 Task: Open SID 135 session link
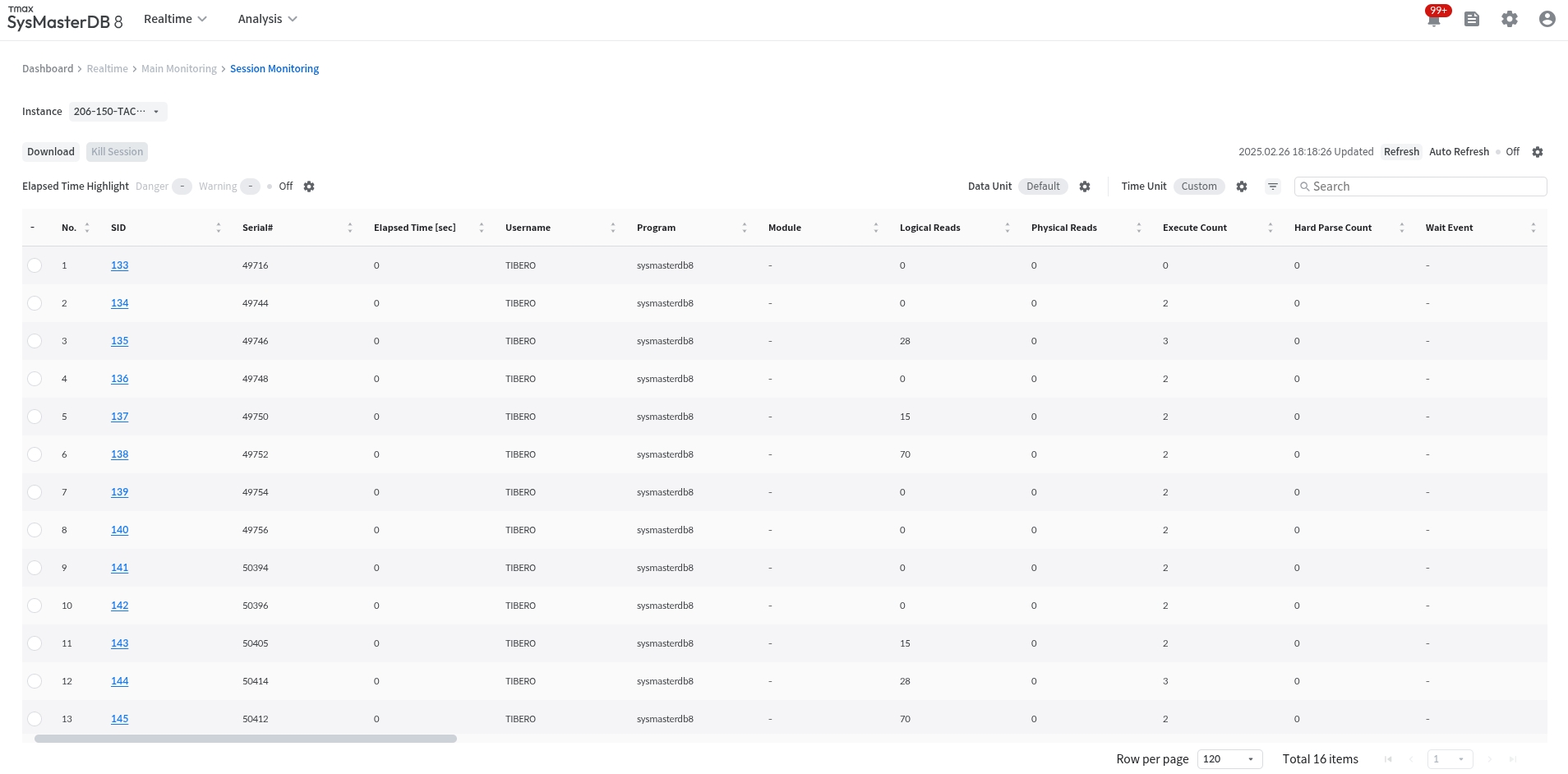coord(120,341)
